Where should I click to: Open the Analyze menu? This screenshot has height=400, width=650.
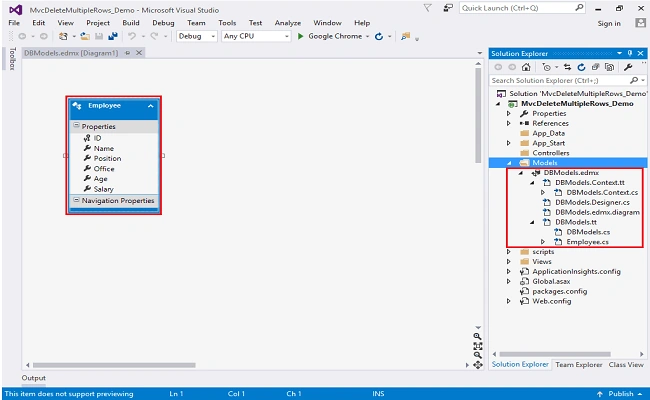pyautogui.click(x=288, y=23)
